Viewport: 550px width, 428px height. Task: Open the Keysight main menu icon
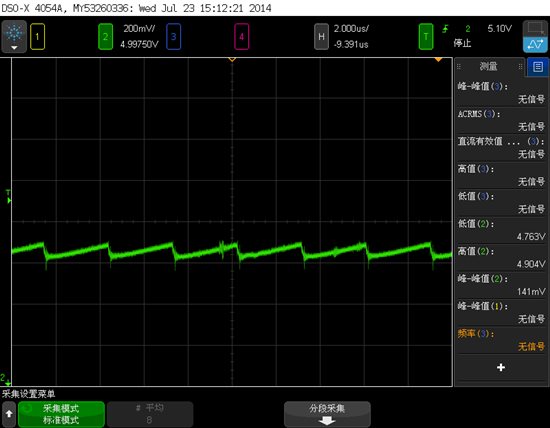coord(14,36)
